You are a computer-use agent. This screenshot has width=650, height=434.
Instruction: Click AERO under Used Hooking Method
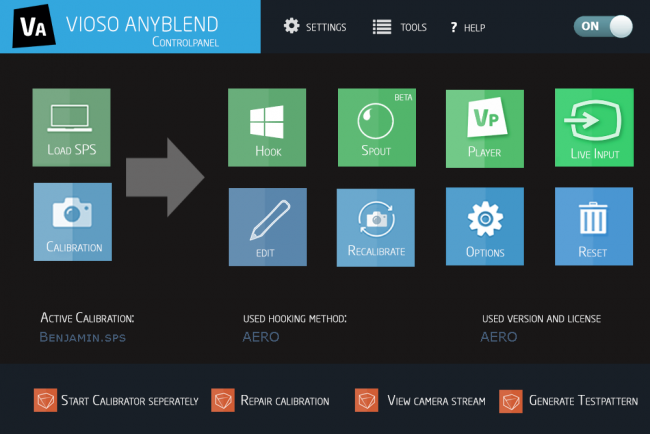pos(261,337)
